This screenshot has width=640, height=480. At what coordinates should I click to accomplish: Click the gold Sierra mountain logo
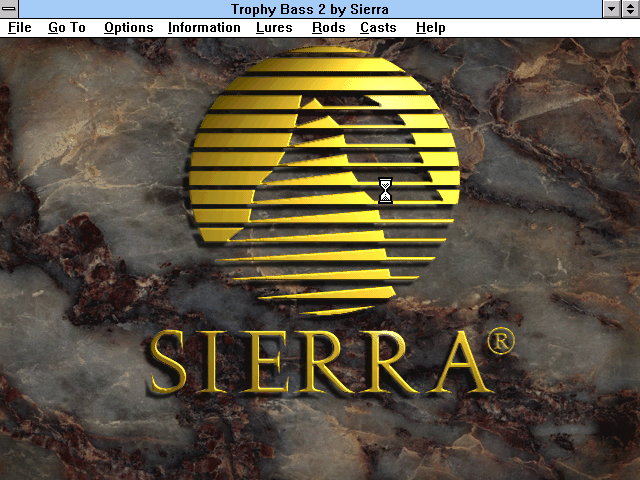click(x=324, y=180)
